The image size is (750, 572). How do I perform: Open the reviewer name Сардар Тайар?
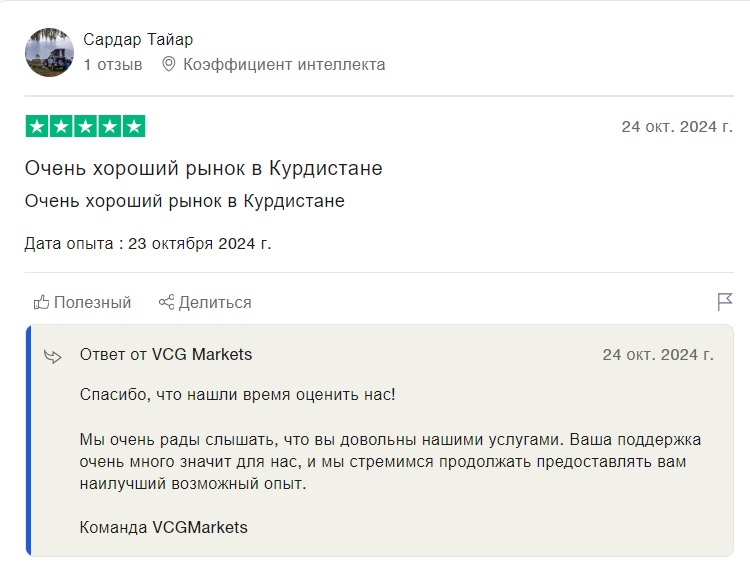coord(138,39)
